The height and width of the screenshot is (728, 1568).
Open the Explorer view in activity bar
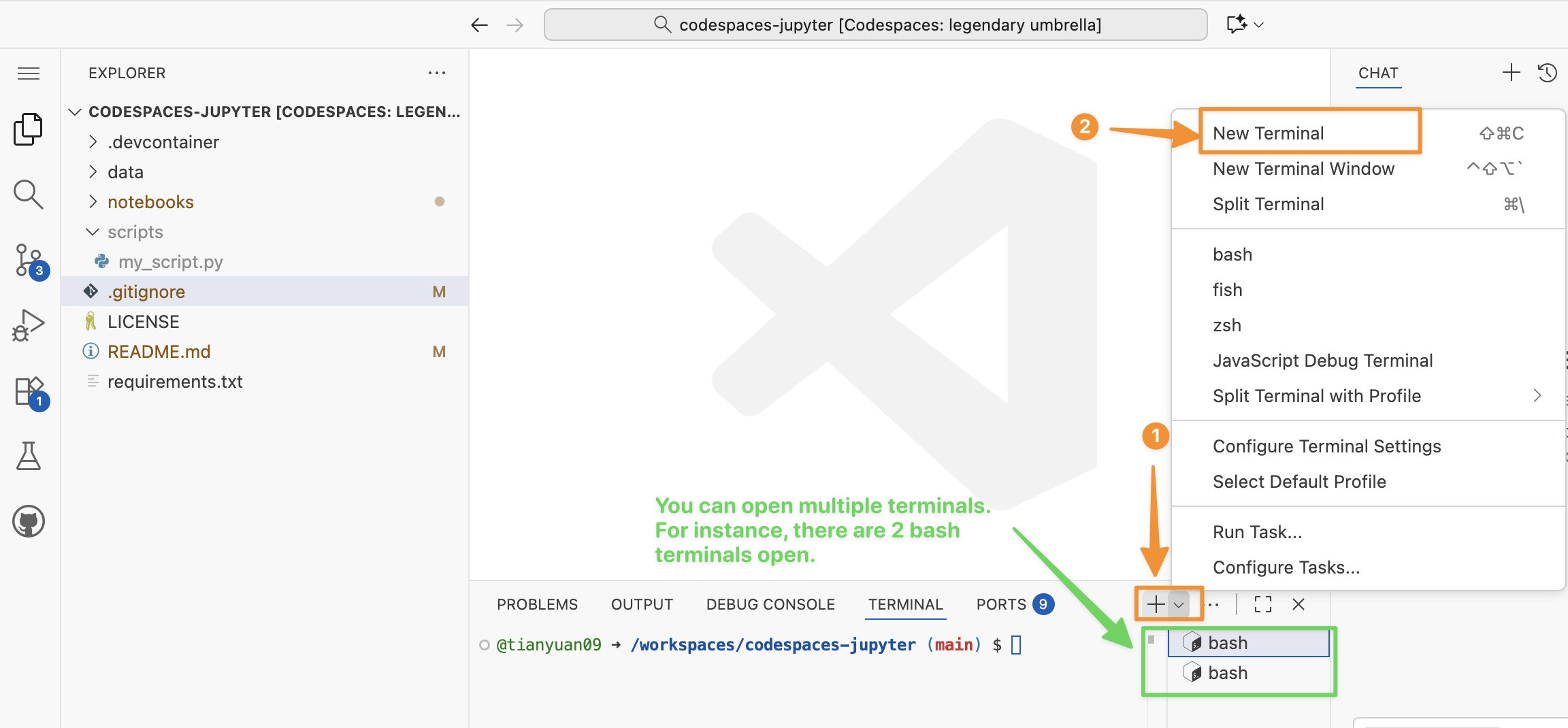pos(28,129)
